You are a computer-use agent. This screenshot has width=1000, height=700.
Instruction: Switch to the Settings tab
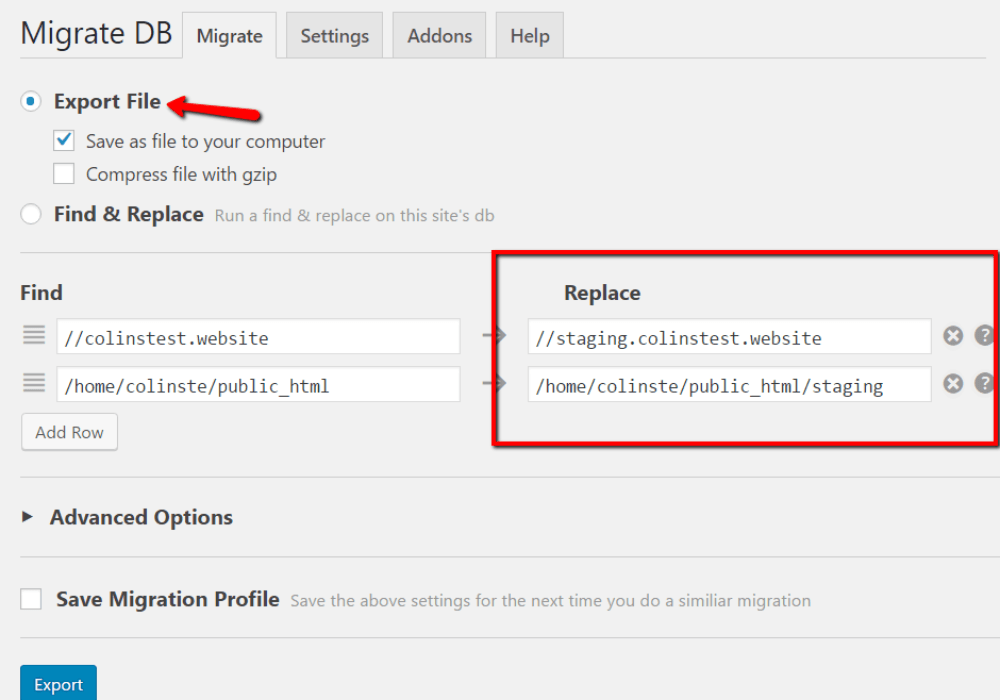(x=334, y=35)
